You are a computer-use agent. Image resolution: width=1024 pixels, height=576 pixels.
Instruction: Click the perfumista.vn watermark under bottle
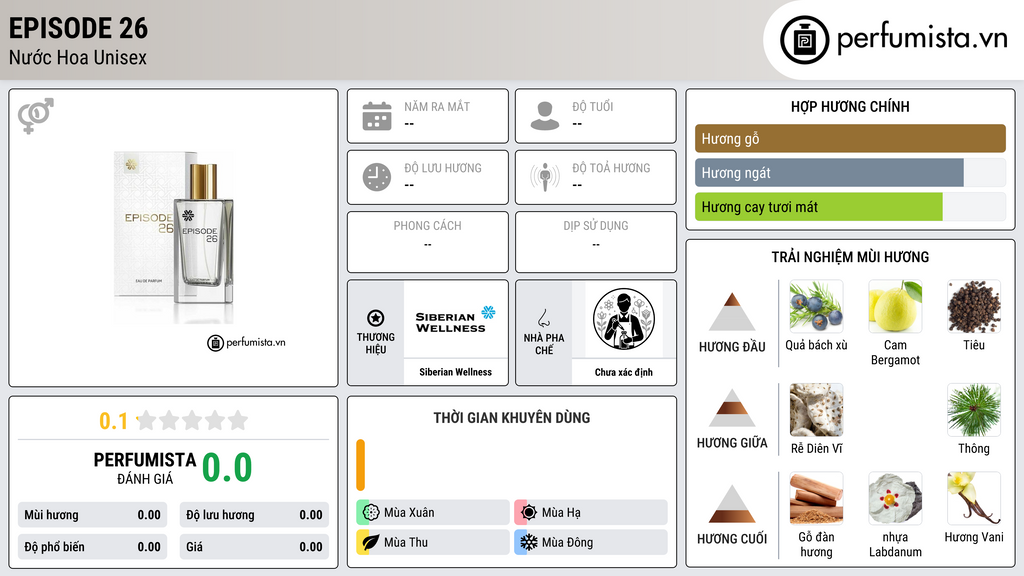[246, 342]
